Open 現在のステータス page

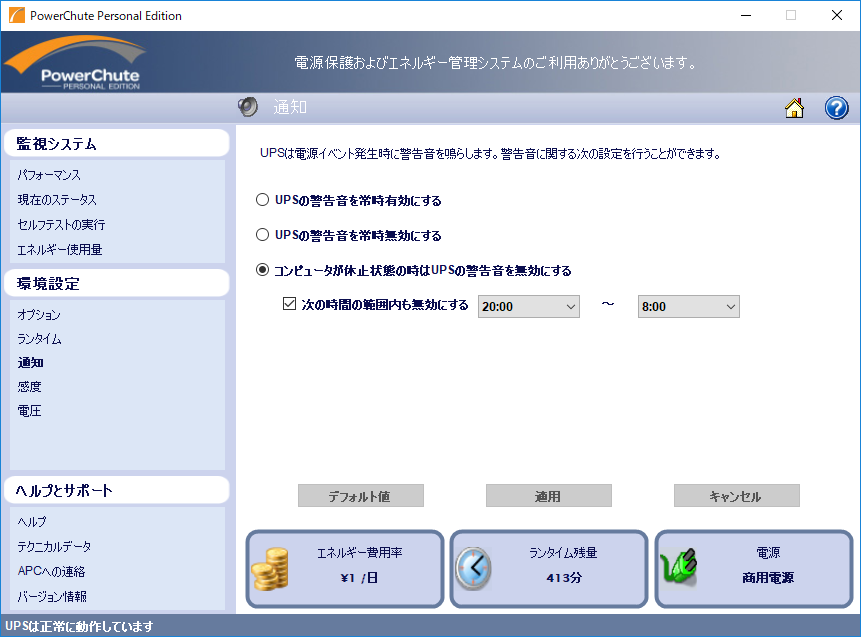57,200
